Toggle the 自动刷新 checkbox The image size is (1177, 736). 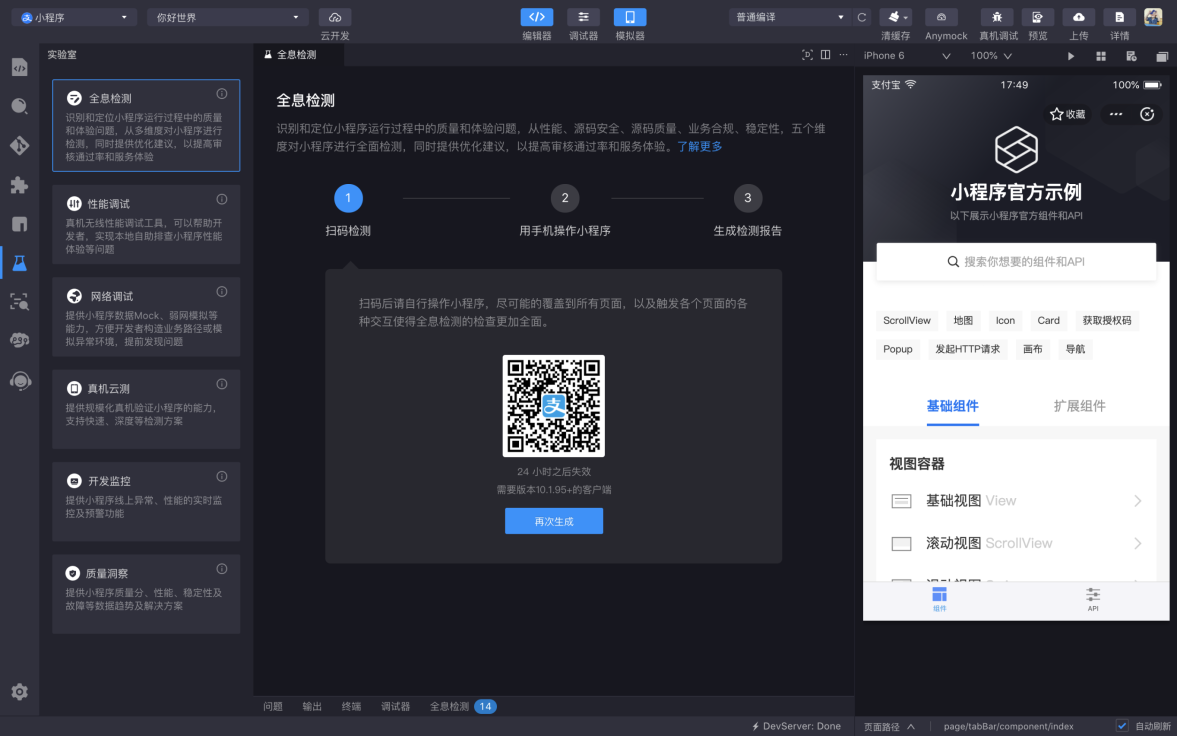pyautogui.click(x=1122, y=725)
